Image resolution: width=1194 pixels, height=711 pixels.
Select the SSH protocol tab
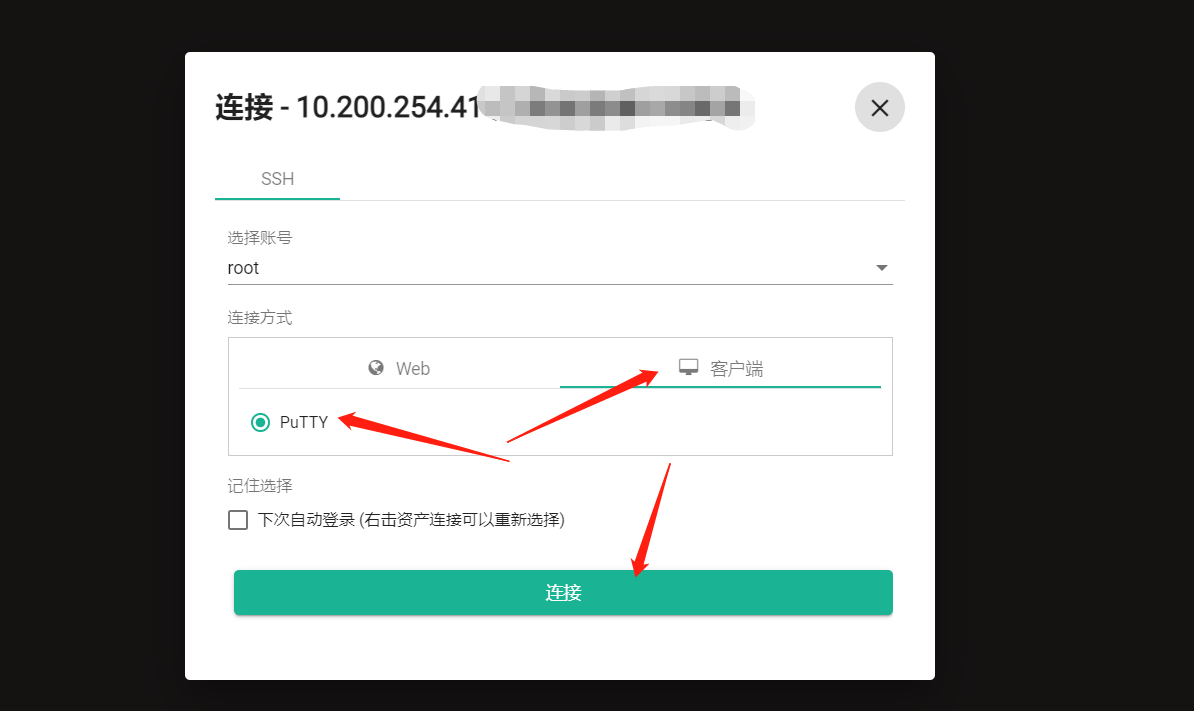(277, 179)
